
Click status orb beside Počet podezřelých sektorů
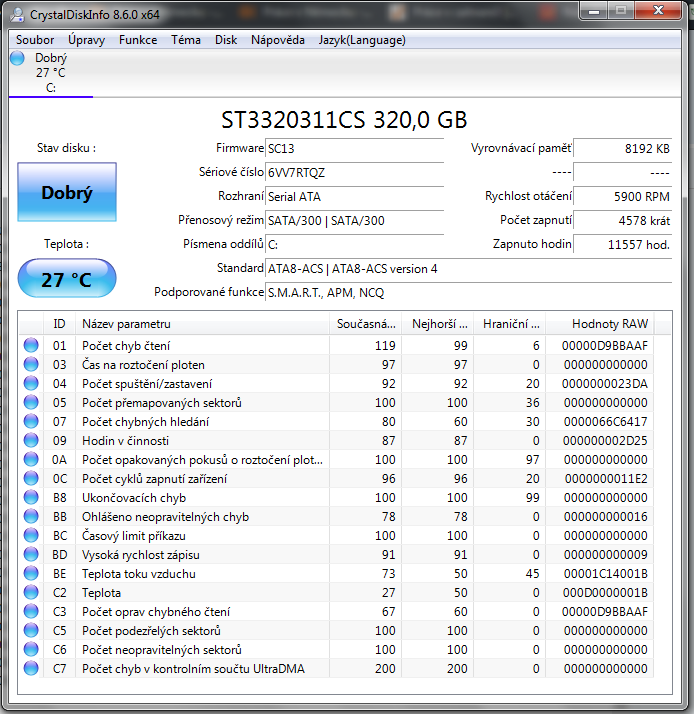click(x=32, y=631)
